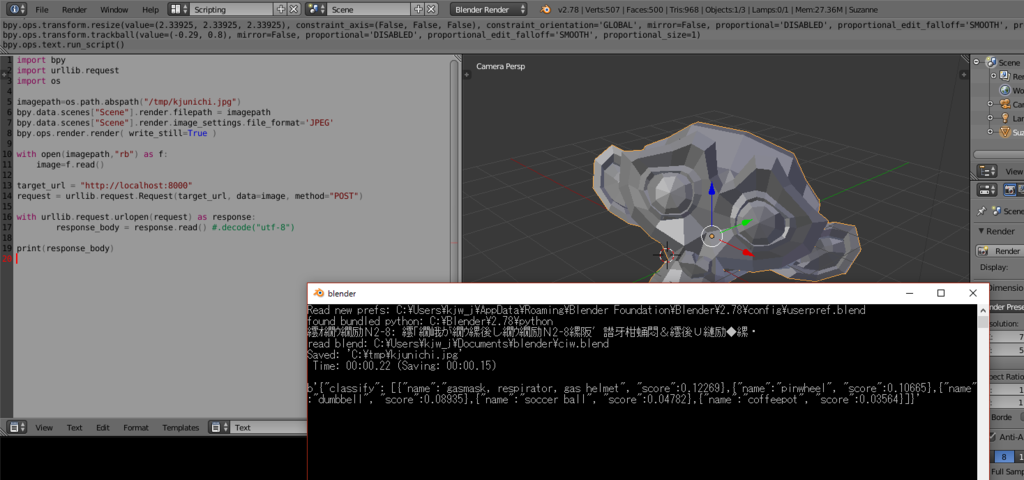Screen dimensions: 1024x480
Task: Open the Blender Render engine dropdown
Action: (488, 10)
